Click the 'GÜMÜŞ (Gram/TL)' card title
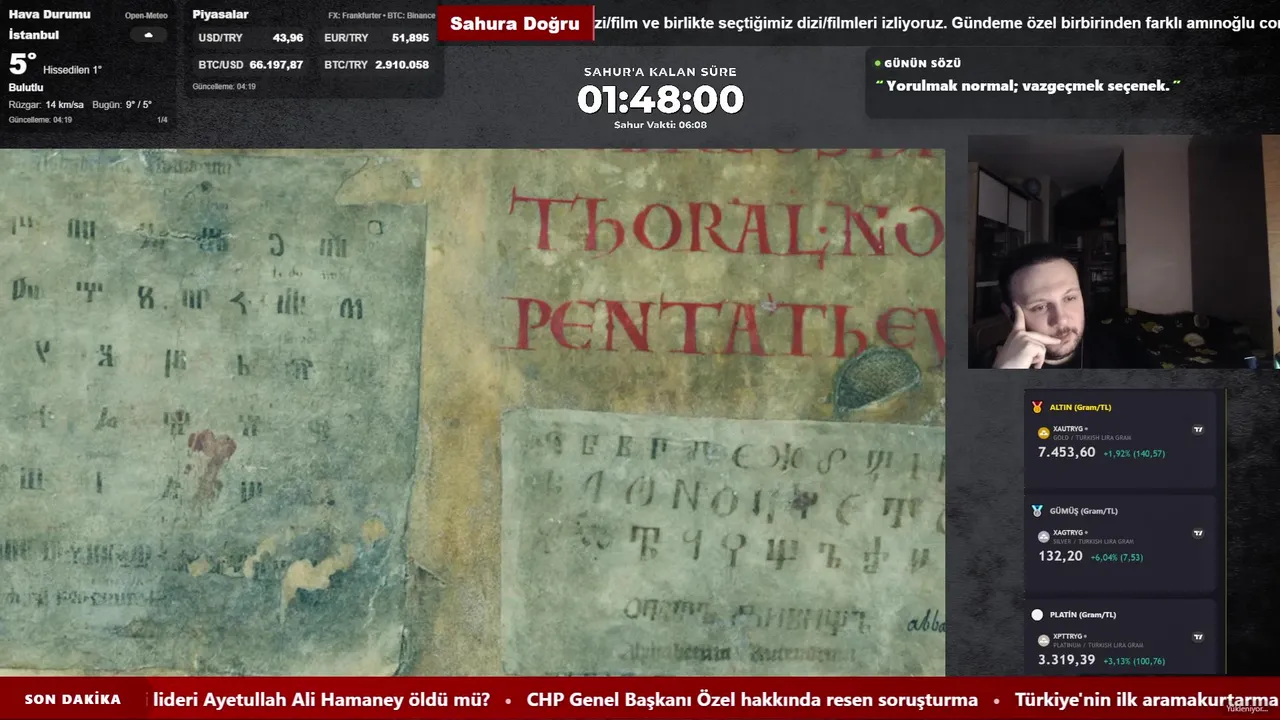1280x720 pixels. [1084, 511]
